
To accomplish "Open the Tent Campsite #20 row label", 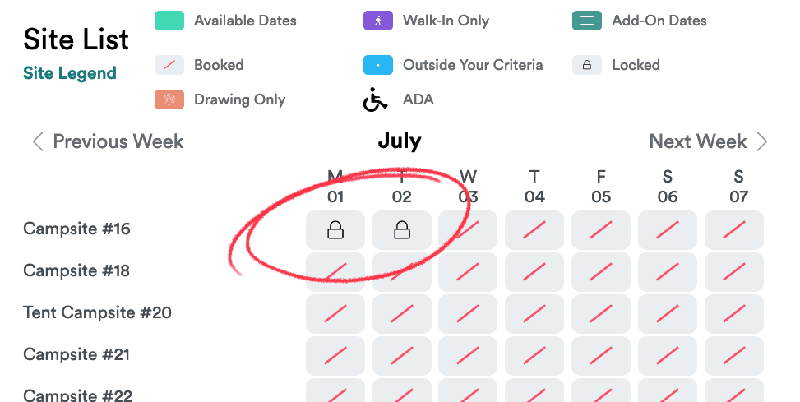I will pos(97,313).
